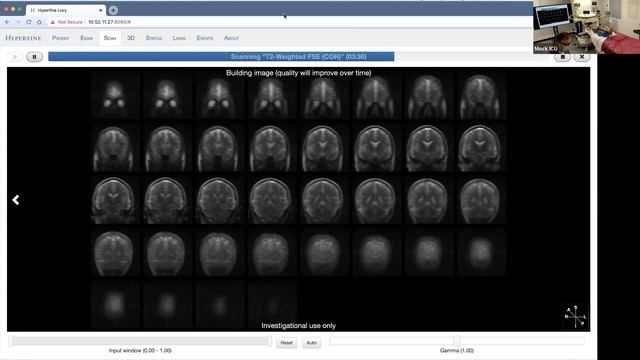Screen dimensions: 640x360
Task: Open the 3D tab
Action: click(131, 38)
